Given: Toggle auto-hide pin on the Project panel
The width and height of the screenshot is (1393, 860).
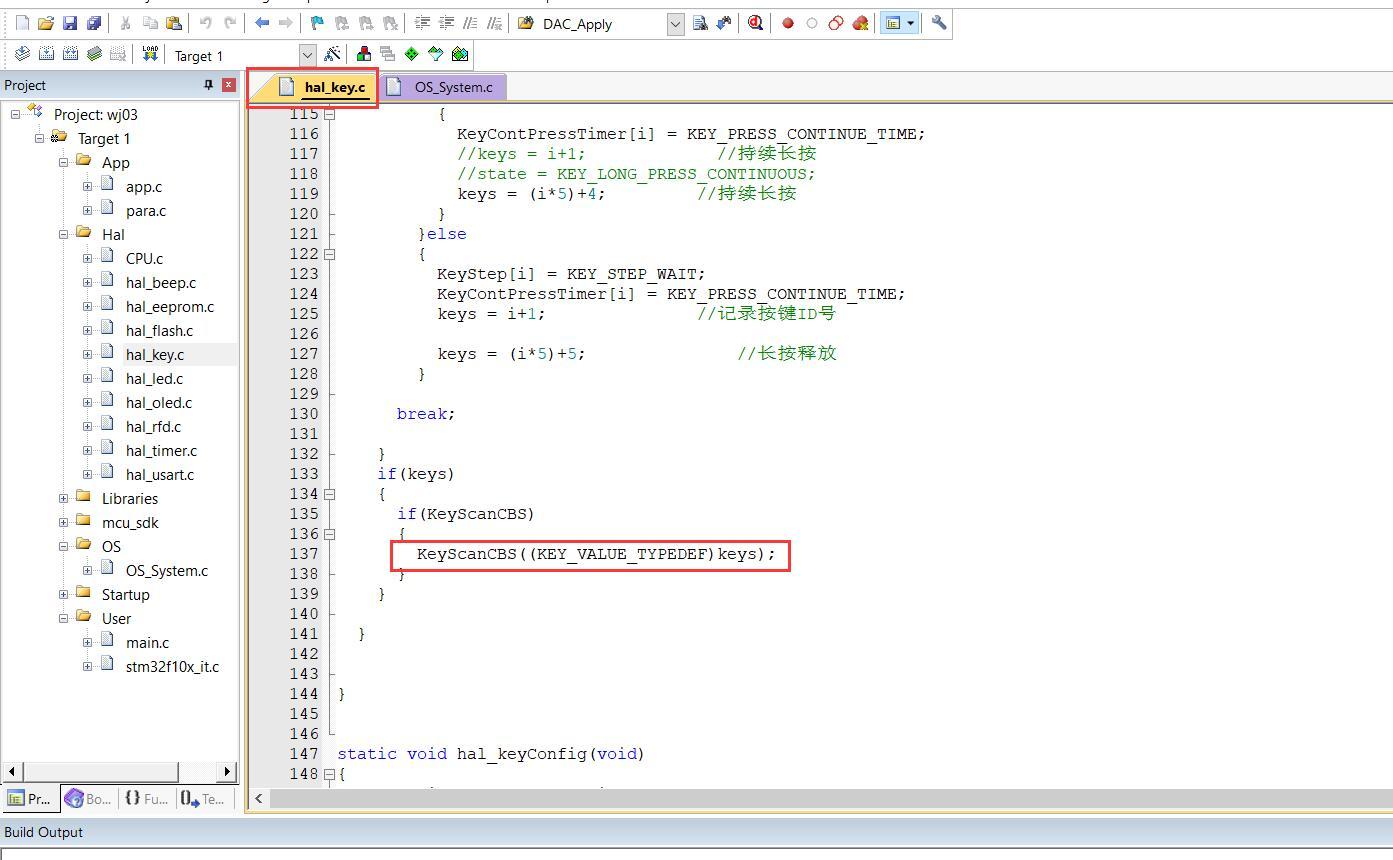Looking at the screenshot, I should (x=209, y=85).
